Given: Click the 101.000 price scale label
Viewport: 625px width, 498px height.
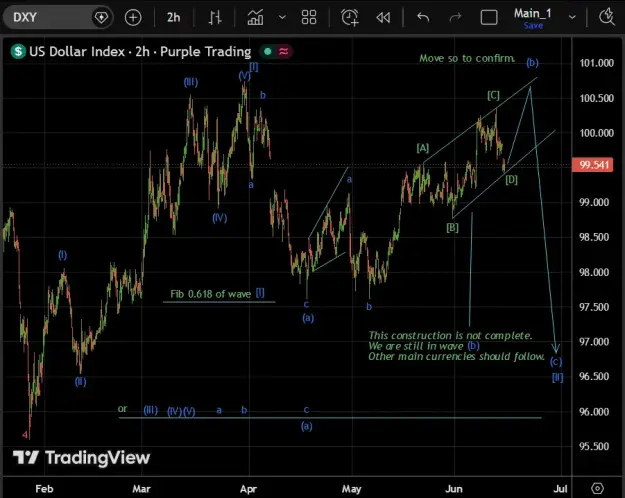Looking at the screenshot, I should [x=596, y=63].
